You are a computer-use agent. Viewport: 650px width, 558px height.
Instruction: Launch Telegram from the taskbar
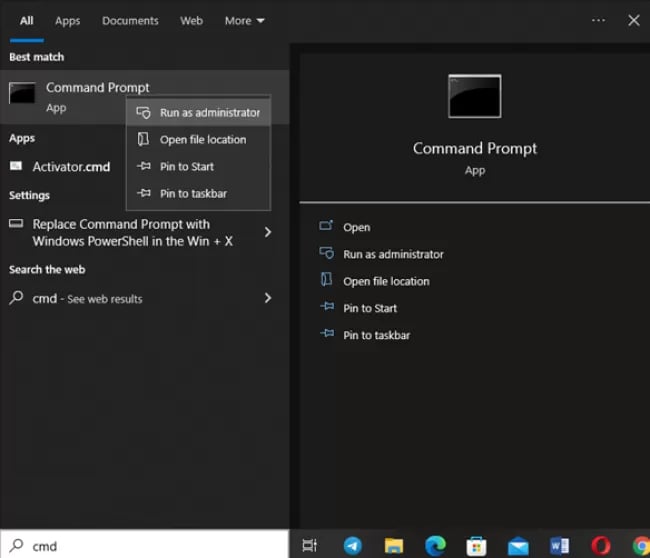click(352, 546)
